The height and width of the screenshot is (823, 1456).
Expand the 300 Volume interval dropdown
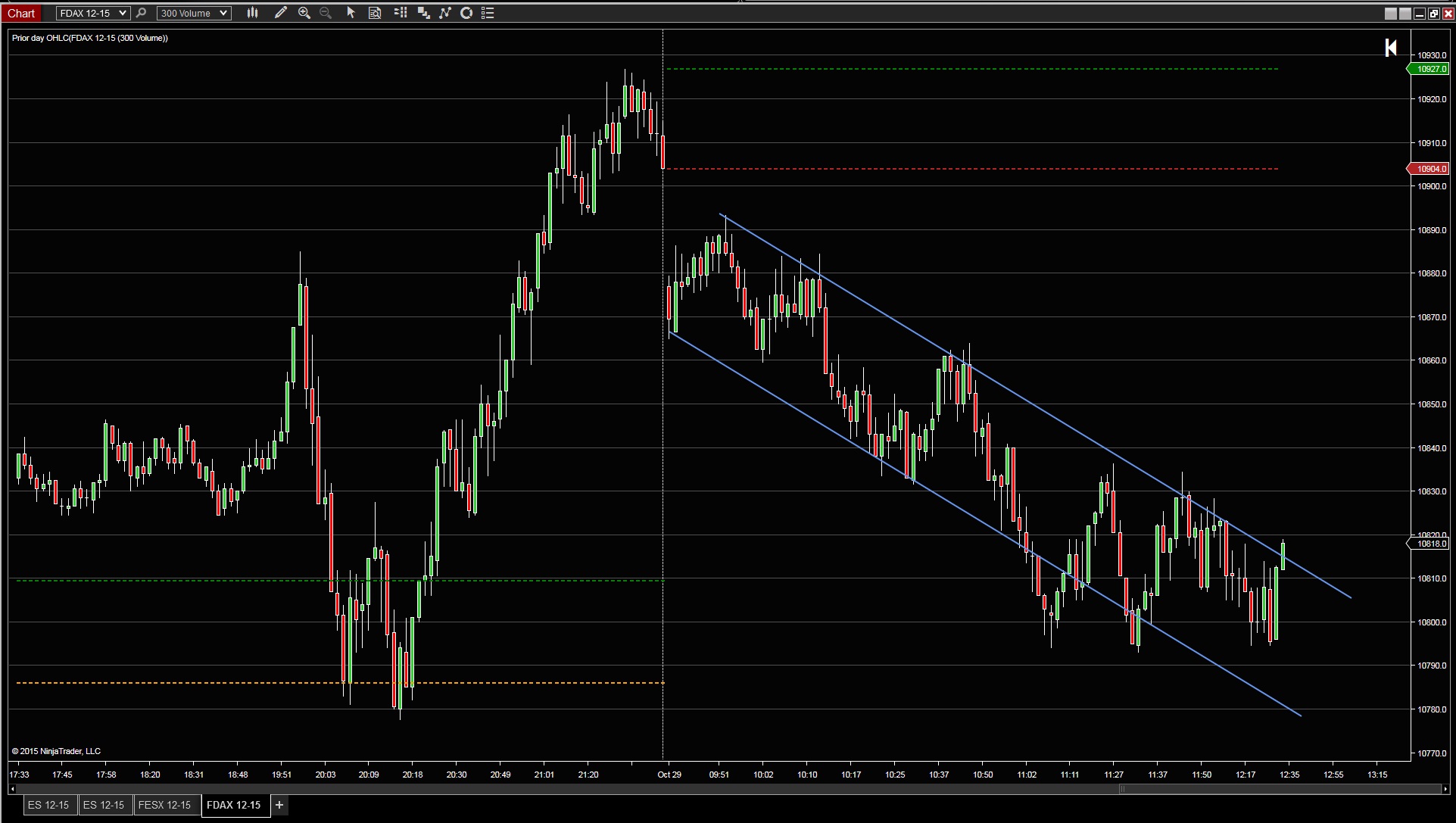[223, 13]
